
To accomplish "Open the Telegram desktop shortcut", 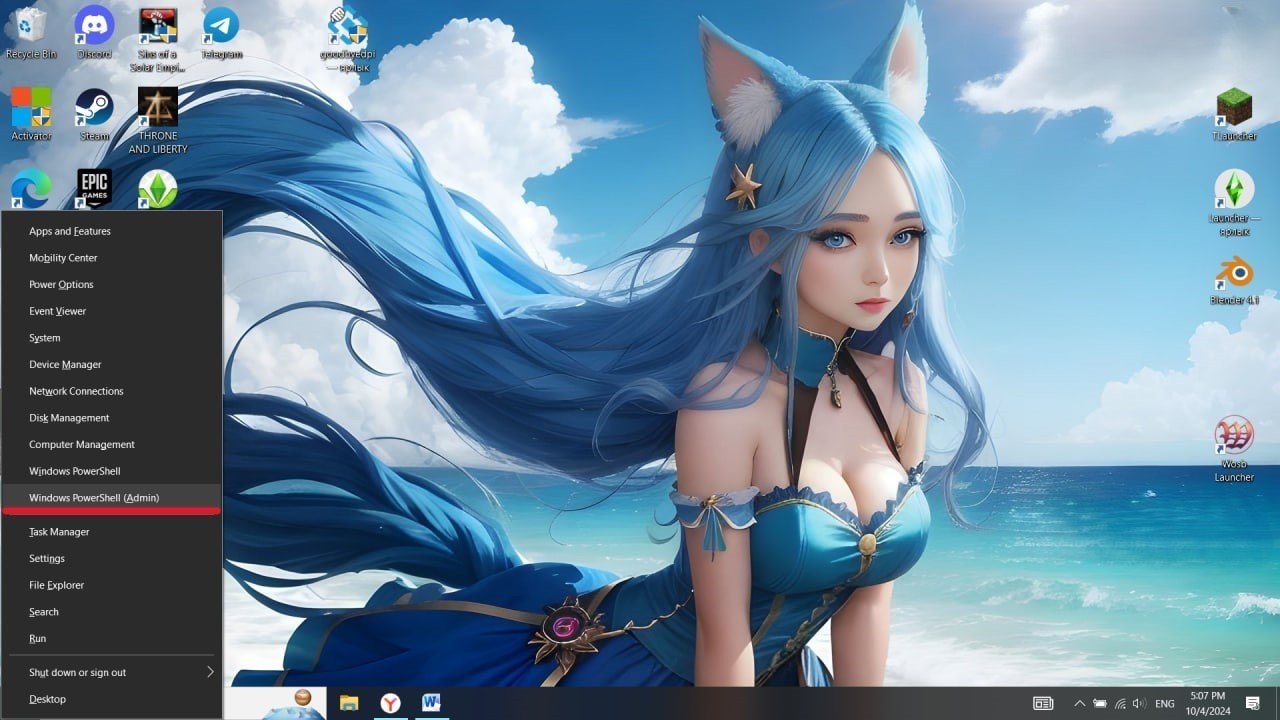I will pyautogui.click(x=221, y=33).
